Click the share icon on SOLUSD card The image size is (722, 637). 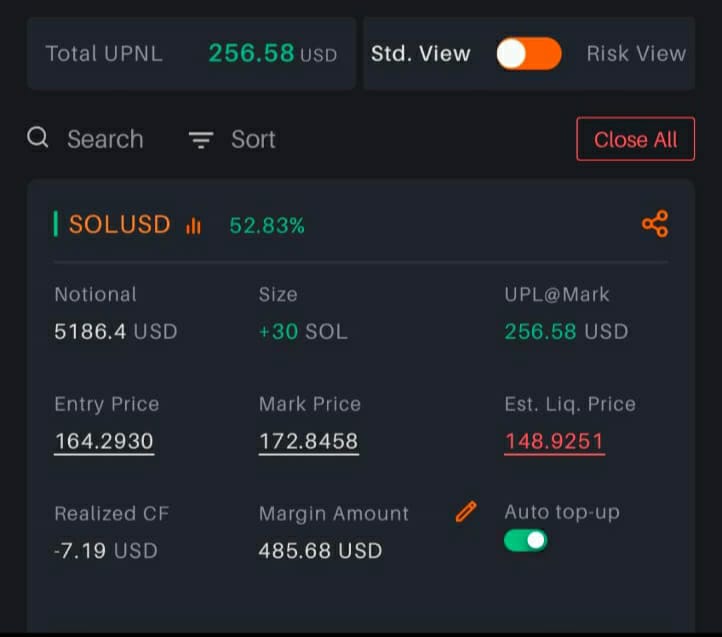(x=655, y=224)
